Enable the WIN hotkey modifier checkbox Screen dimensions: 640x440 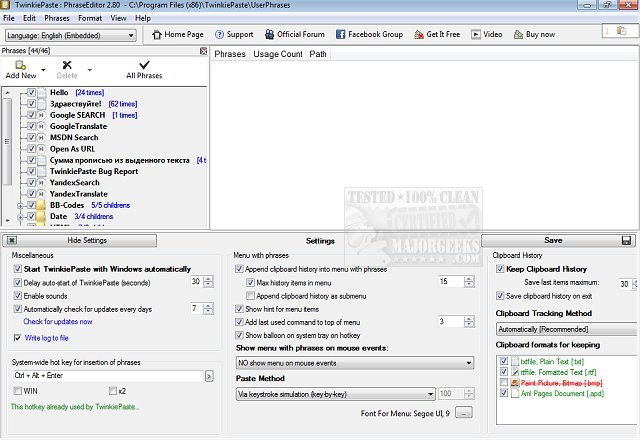click(18, 391)
